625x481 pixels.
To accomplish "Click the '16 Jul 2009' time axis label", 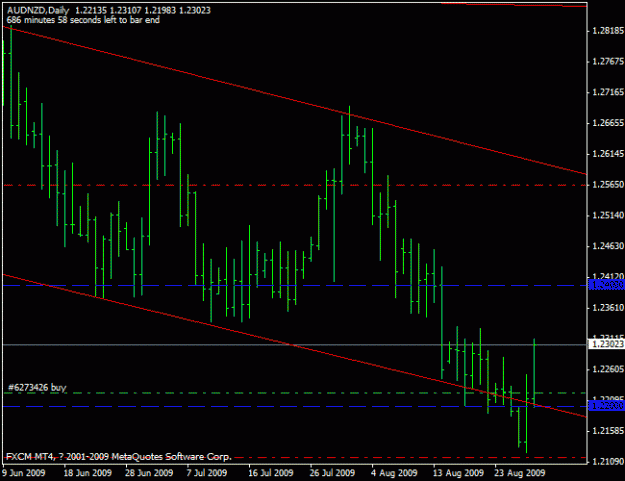I will pos(271,473).
